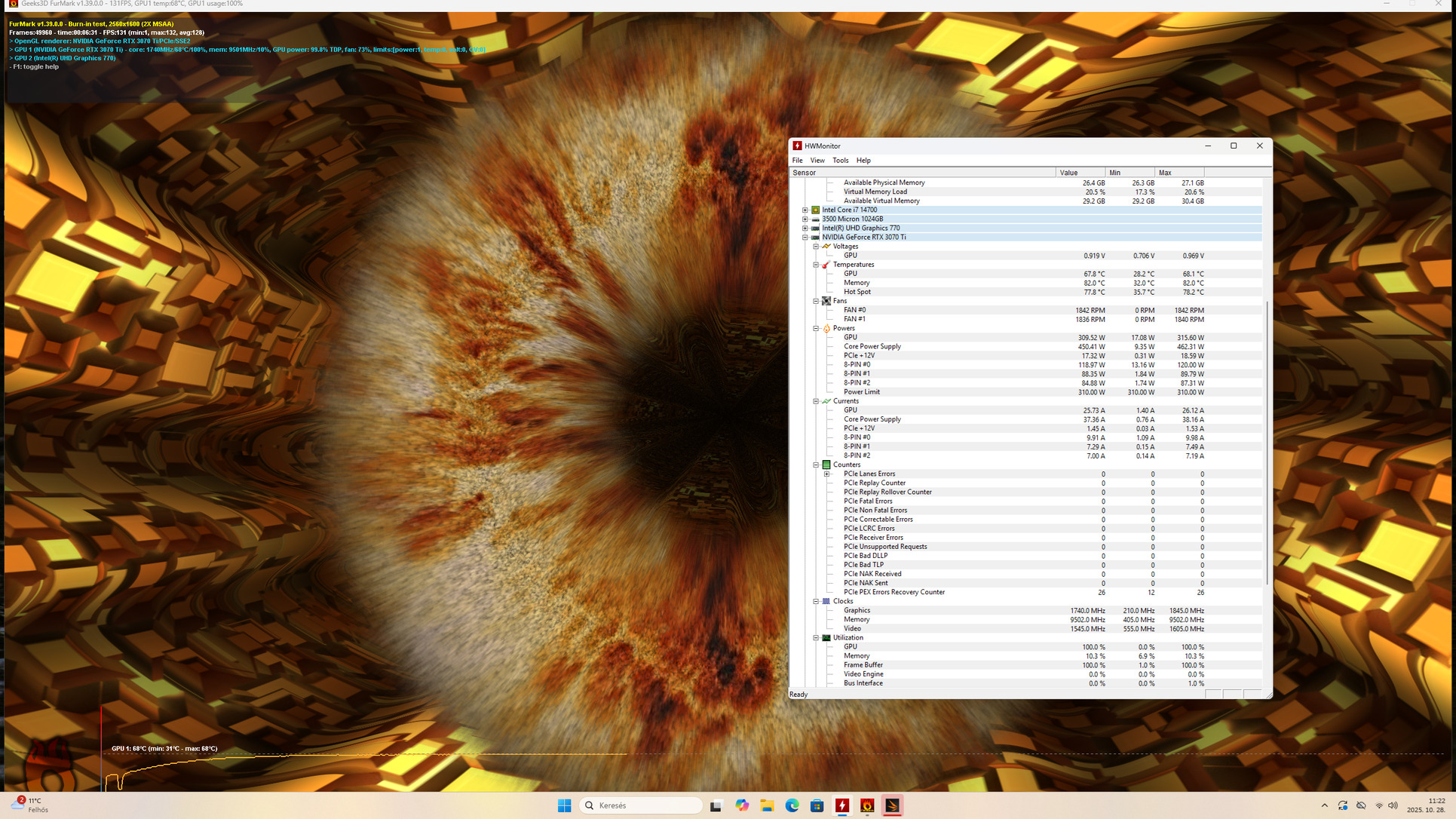The width and height of the screenshot is (1456, 819).
Task: Open File Explorer from the taskbar
Action: 767,805
